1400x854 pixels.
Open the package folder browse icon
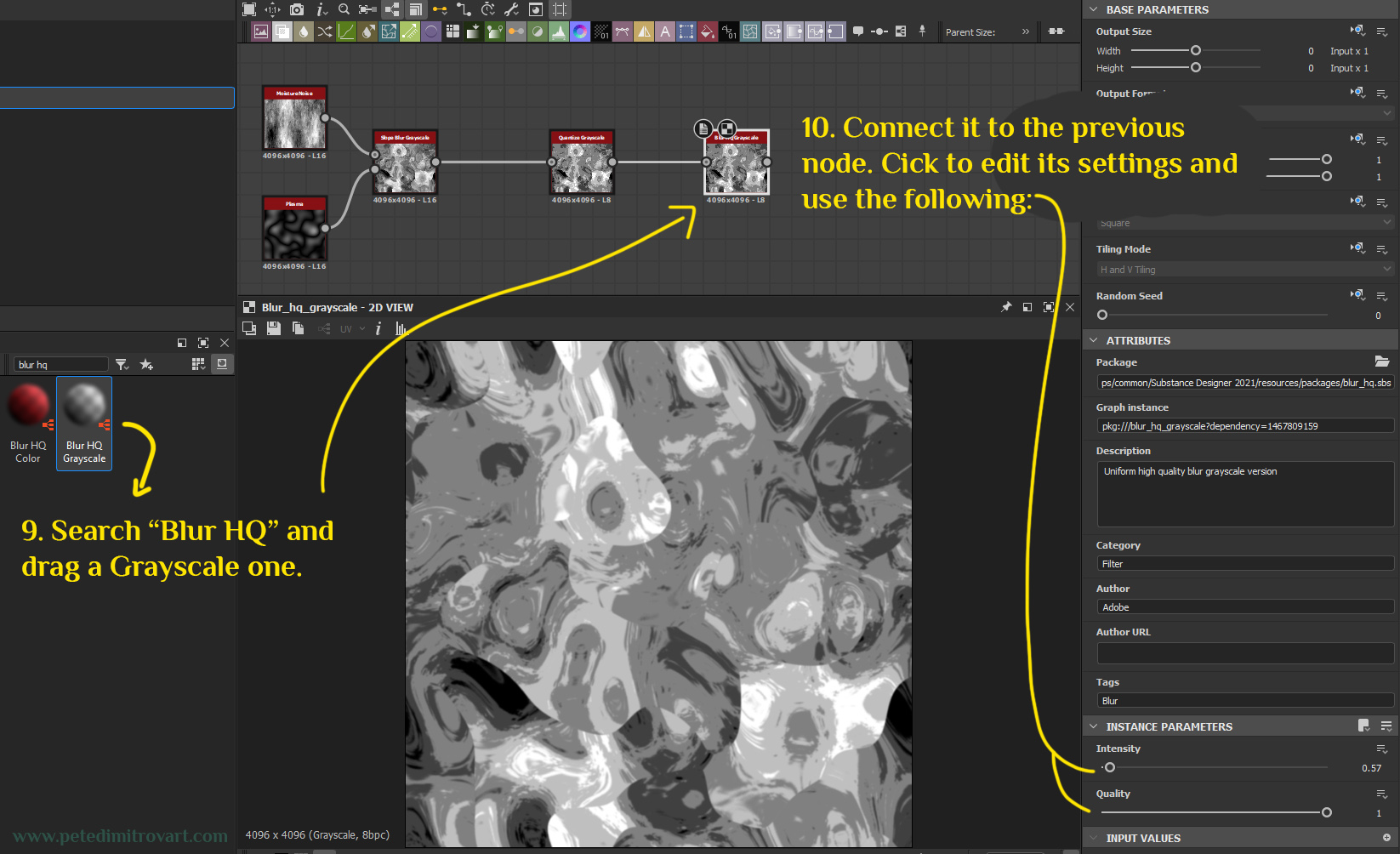point(1382,362)
